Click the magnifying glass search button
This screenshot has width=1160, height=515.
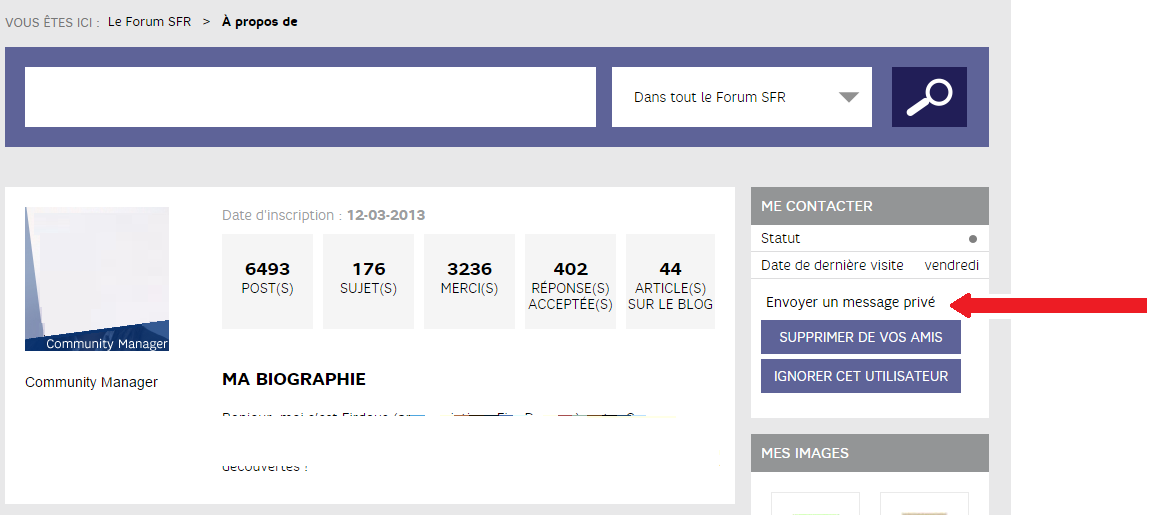click(x=929, y=97)
